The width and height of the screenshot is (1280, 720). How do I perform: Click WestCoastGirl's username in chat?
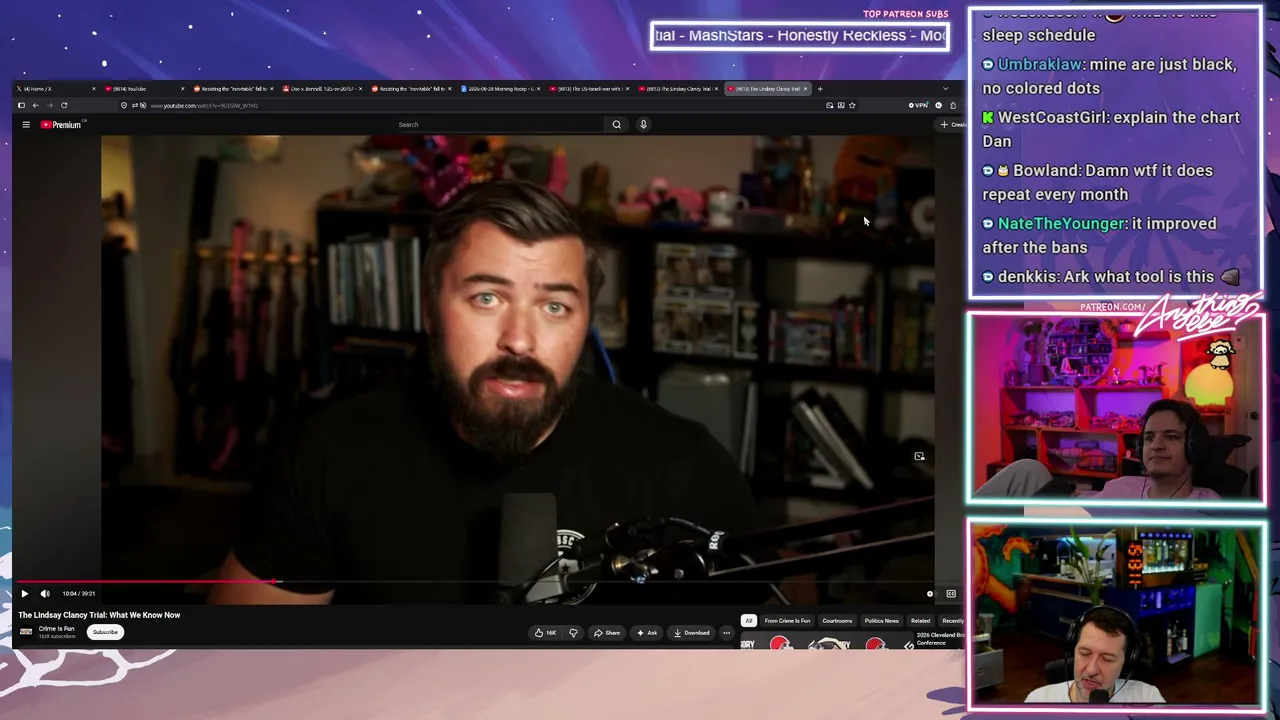coord(1051,117)
